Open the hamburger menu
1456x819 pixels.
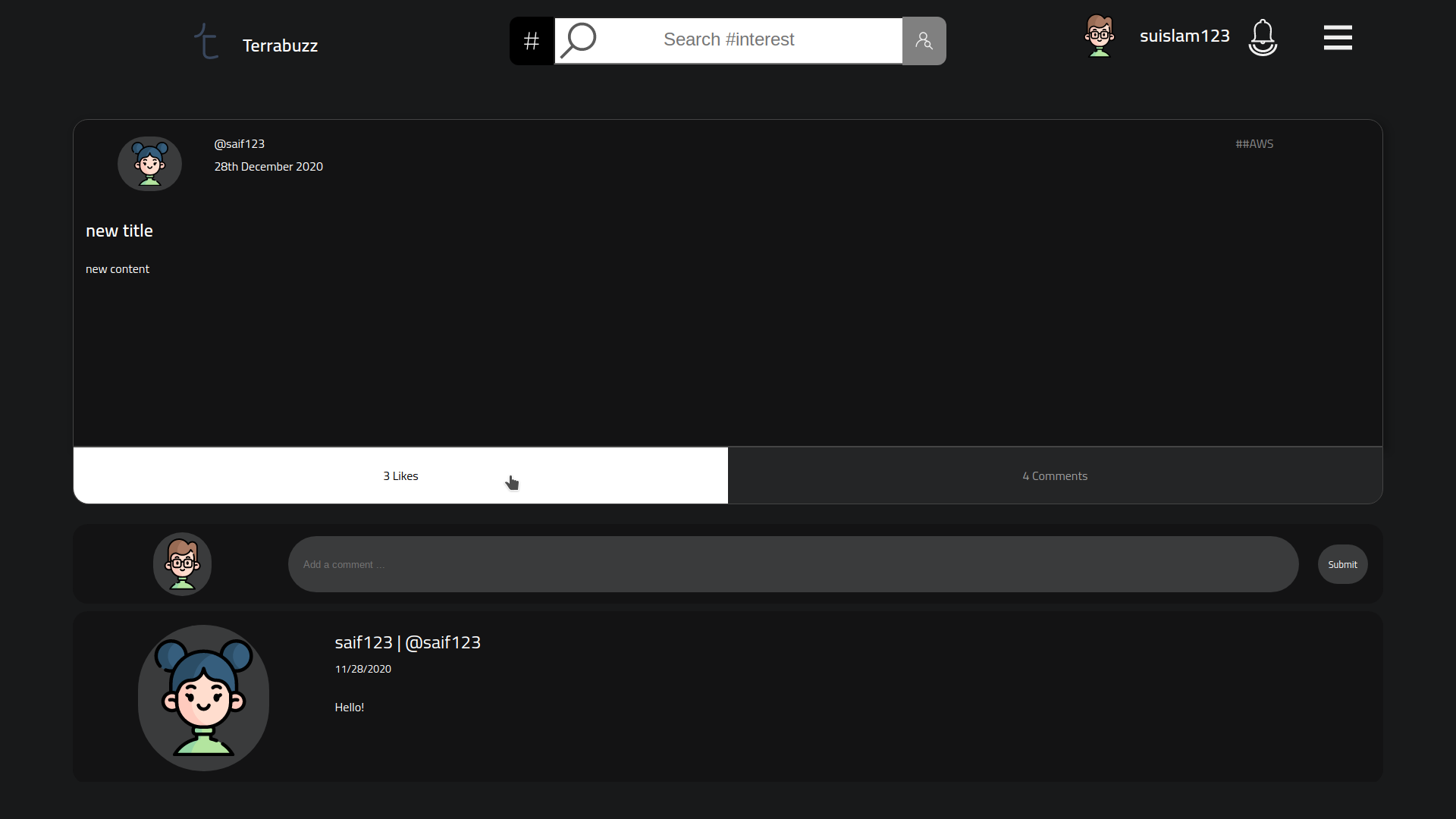tap(1338, 37)
